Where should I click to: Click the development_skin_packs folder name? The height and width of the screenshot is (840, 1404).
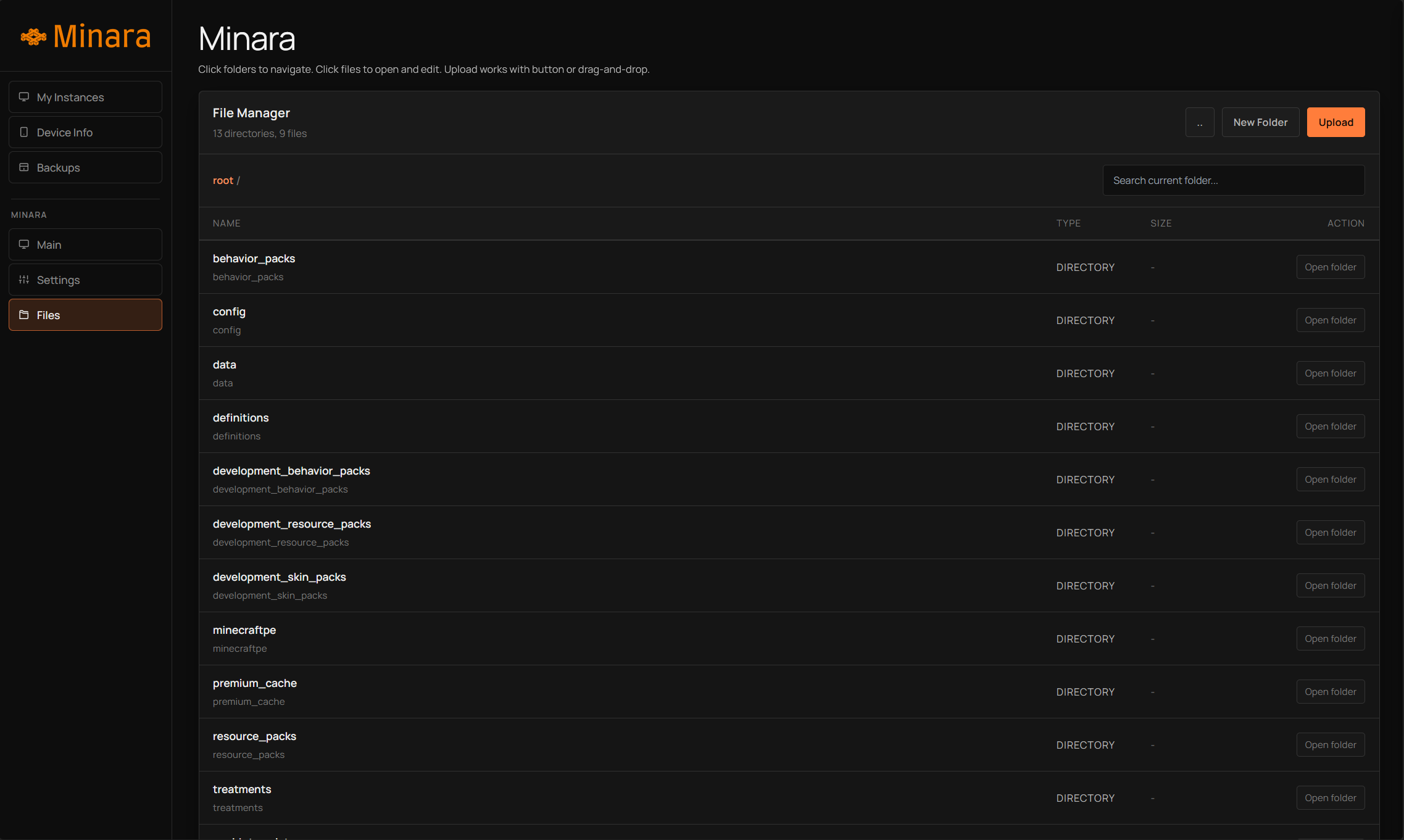(280, 577)
